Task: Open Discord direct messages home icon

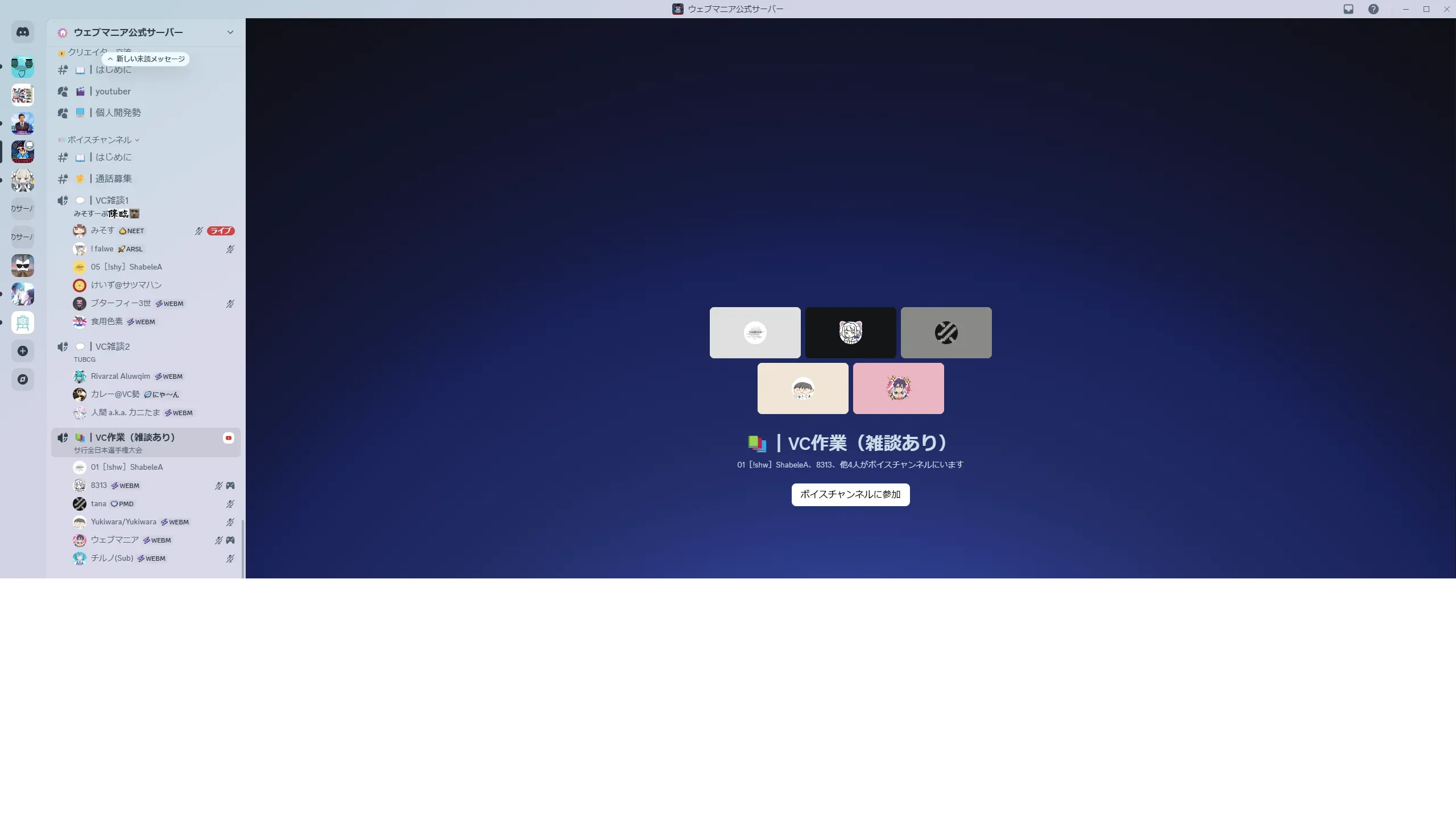Action: pos(23,32)
